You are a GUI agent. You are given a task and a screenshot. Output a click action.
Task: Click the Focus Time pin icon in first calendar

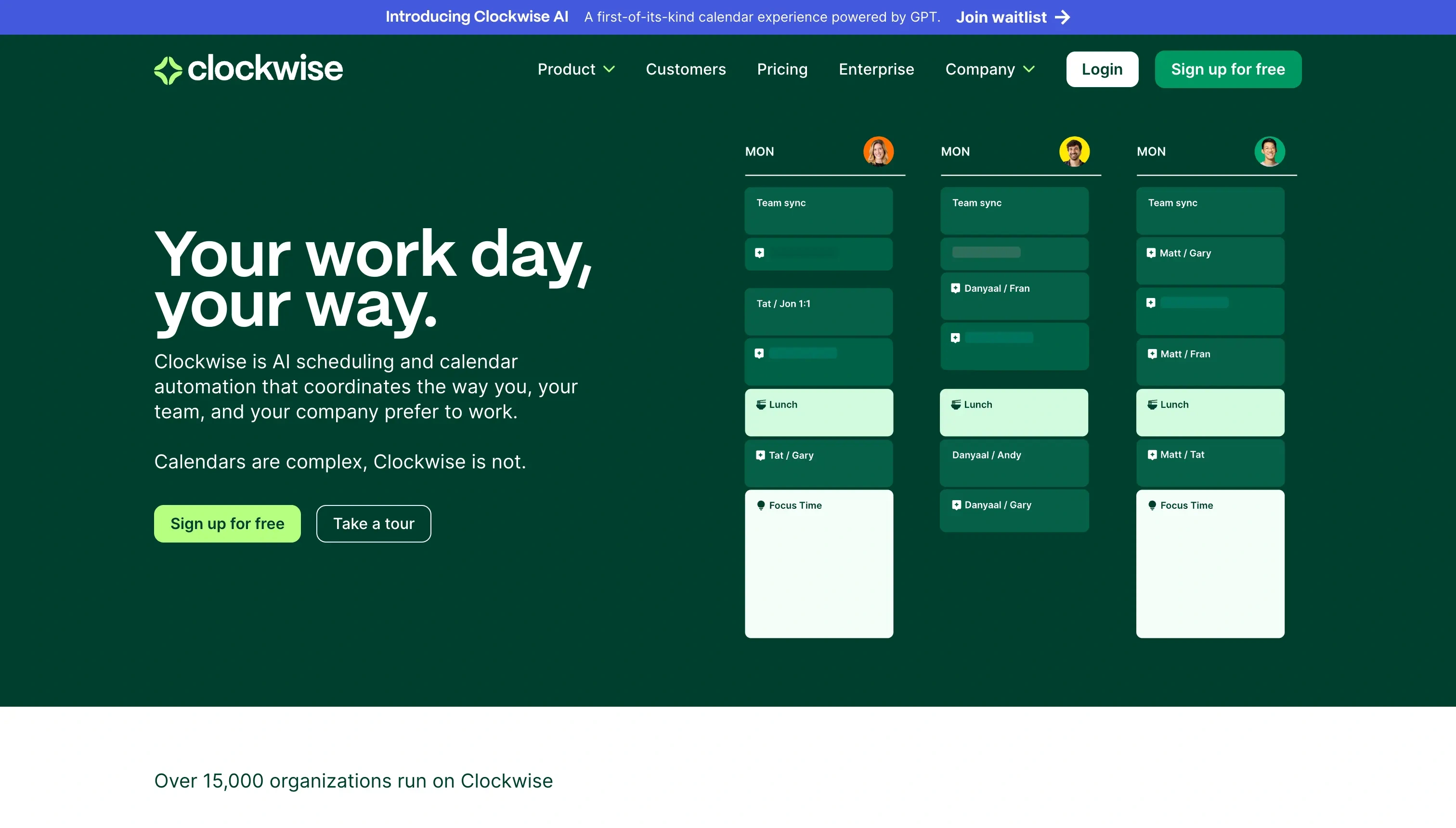coord(761,505)
